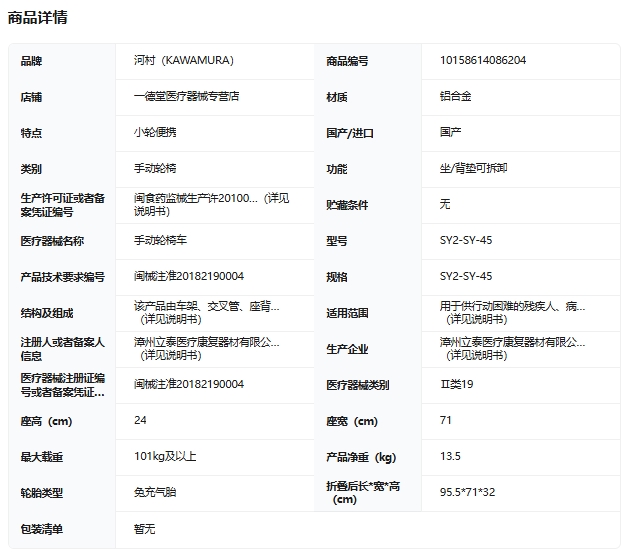Click the 轮胎类型 value 免充气胎
The height and width of the screenshot is (559, 630).
[155, 493]
